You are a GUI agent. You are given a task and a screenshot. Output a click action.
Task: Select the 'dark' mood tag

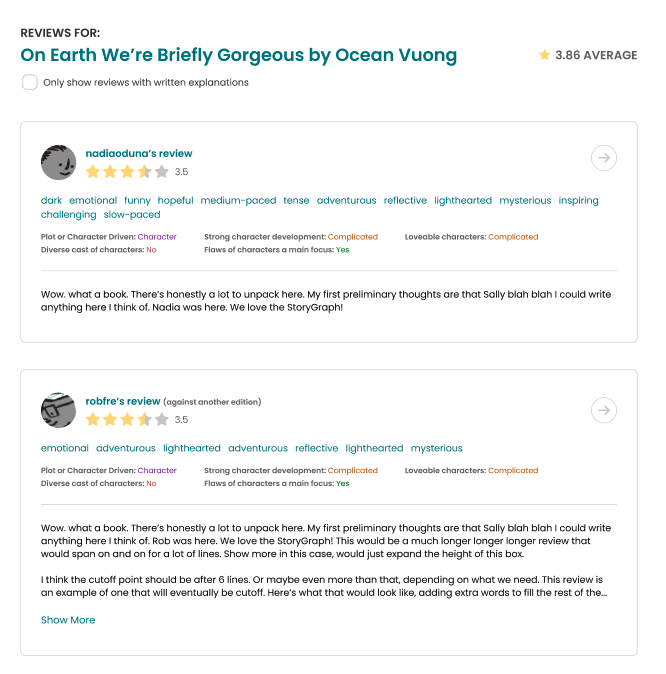point(51,200)
